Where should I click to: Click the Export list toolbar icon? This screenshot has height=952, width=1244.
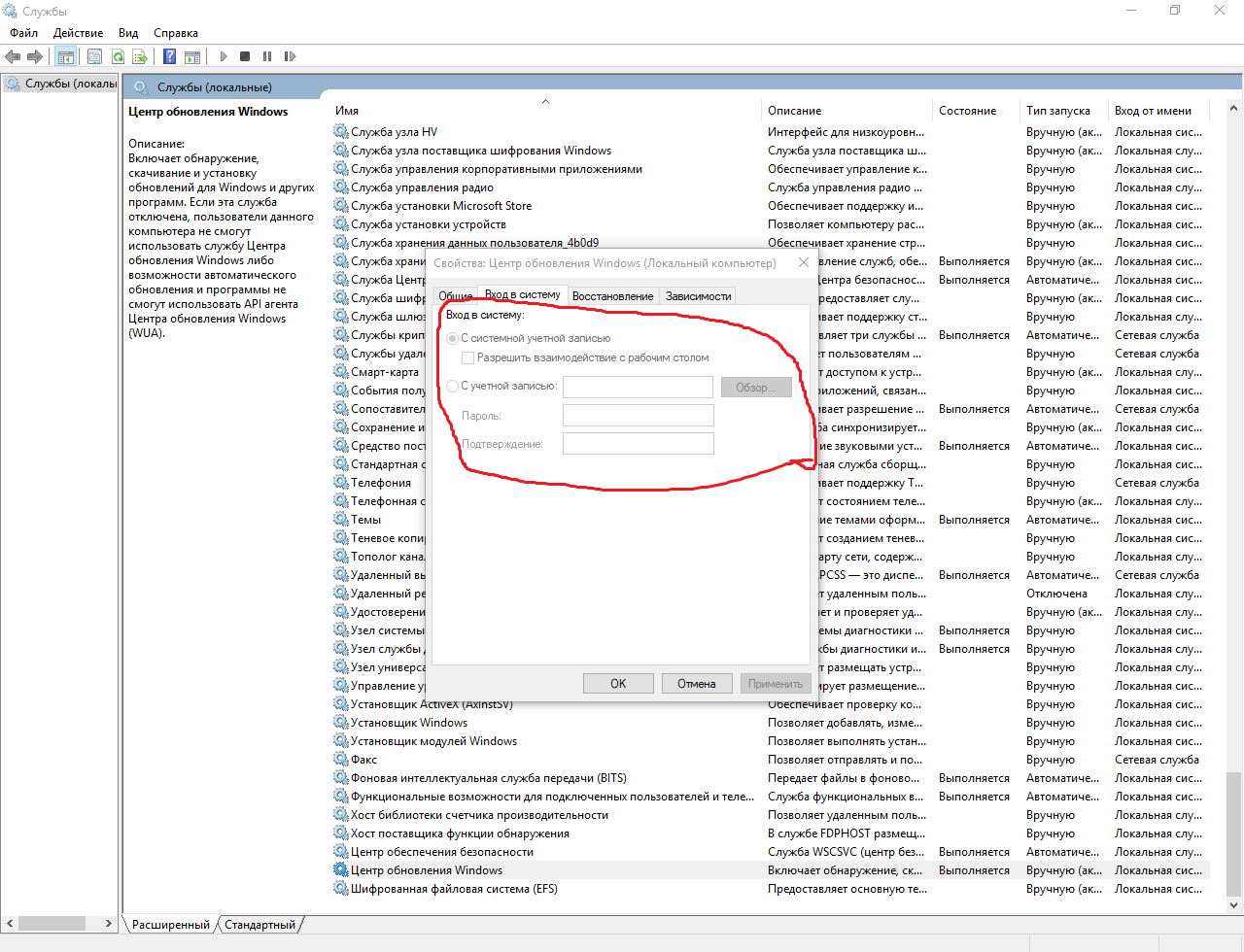[x=140, y=56]
